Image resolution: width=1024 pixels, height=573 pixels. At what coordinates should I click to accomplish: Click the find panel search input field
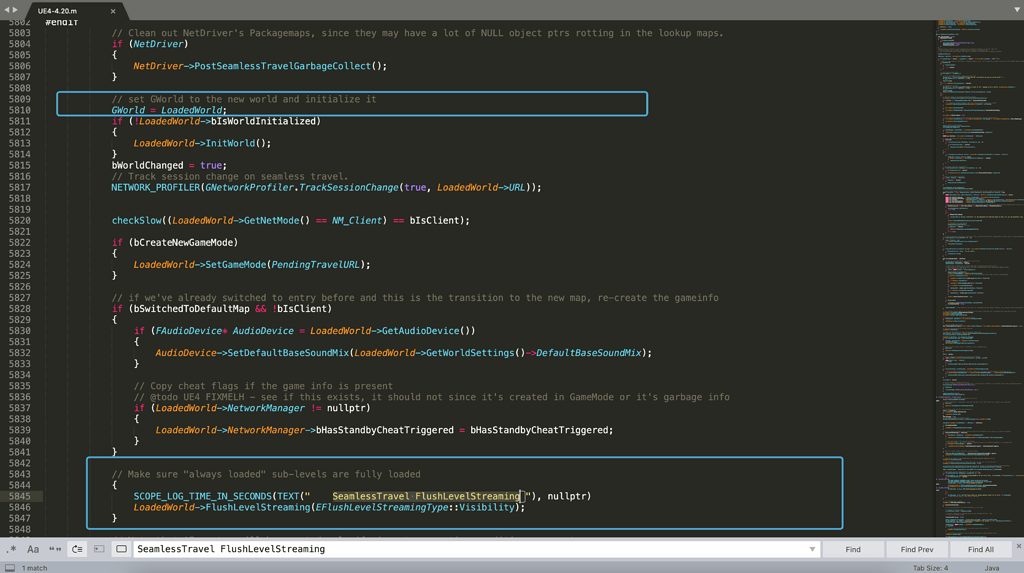click(470, 549)
